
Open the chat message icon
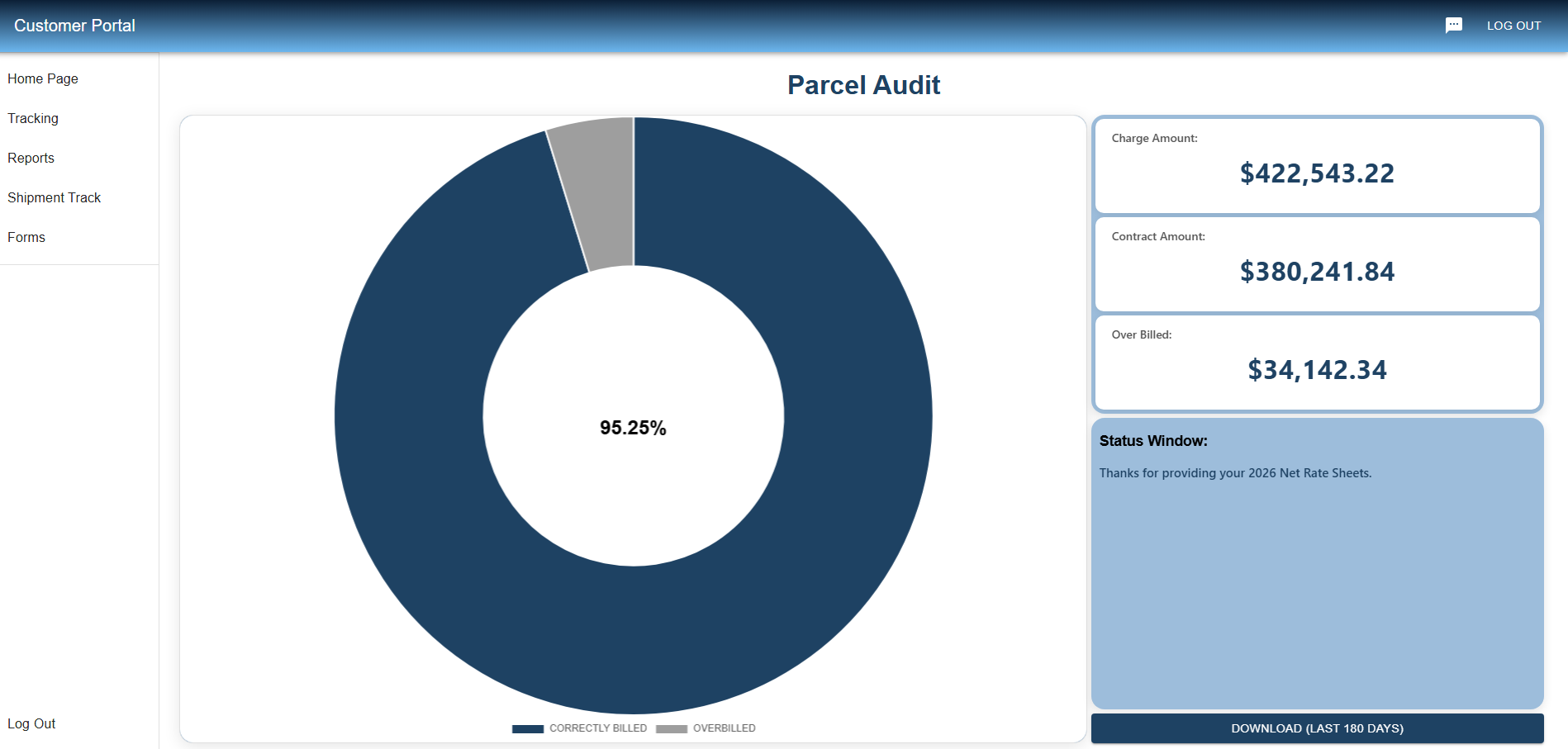[x=1453, y=26]
